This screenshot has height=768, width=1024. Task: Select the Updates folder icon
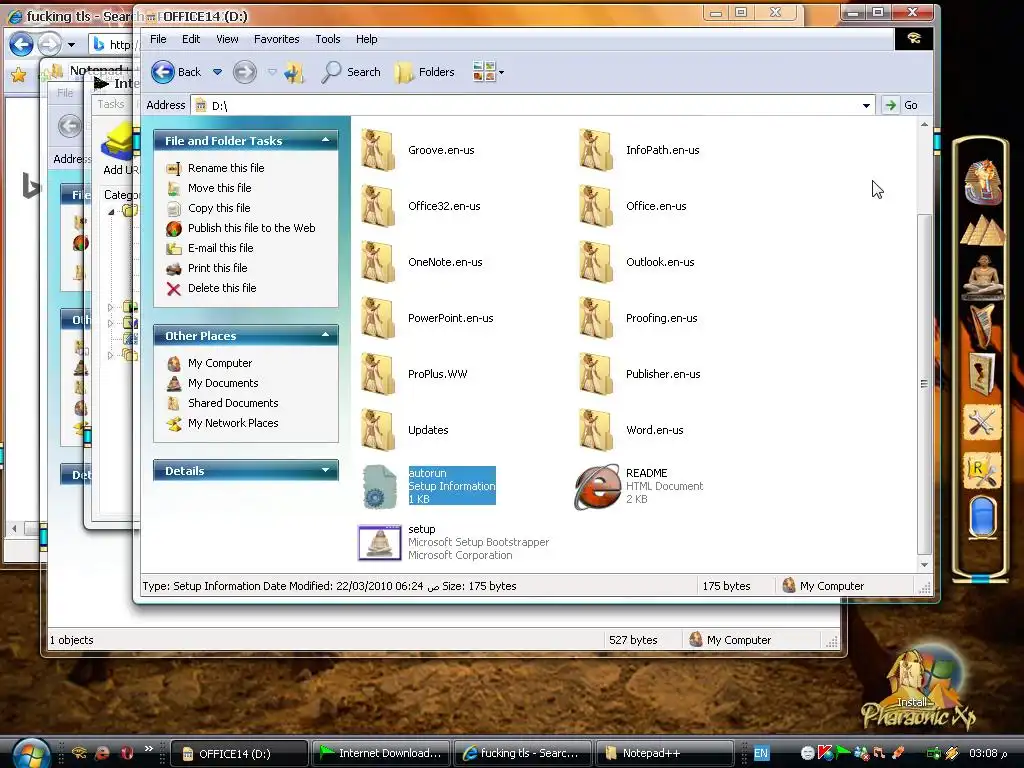click(x=379, y=430)
